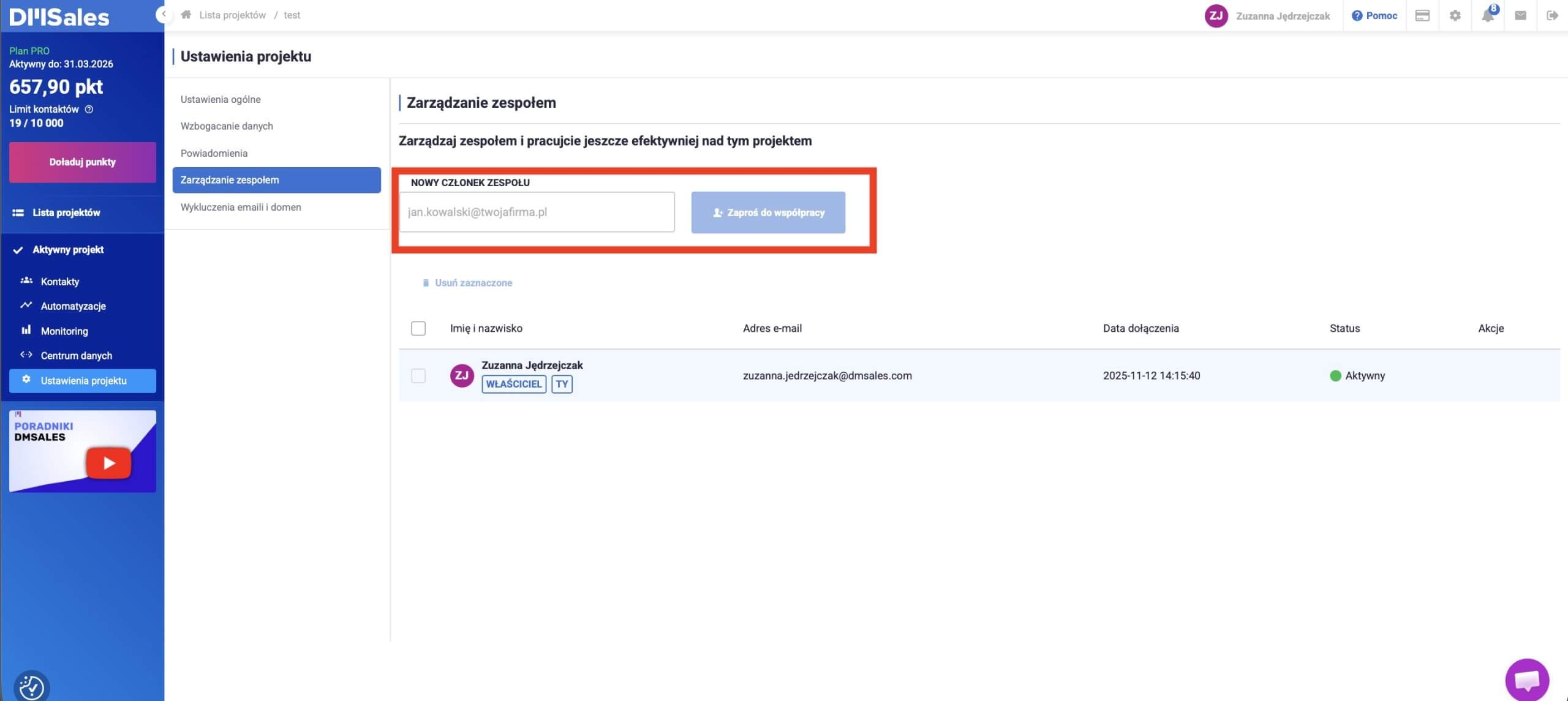Screen dimensions: 1568x701
Task: Click the new team member email field
Action: (x=537, y=212)
